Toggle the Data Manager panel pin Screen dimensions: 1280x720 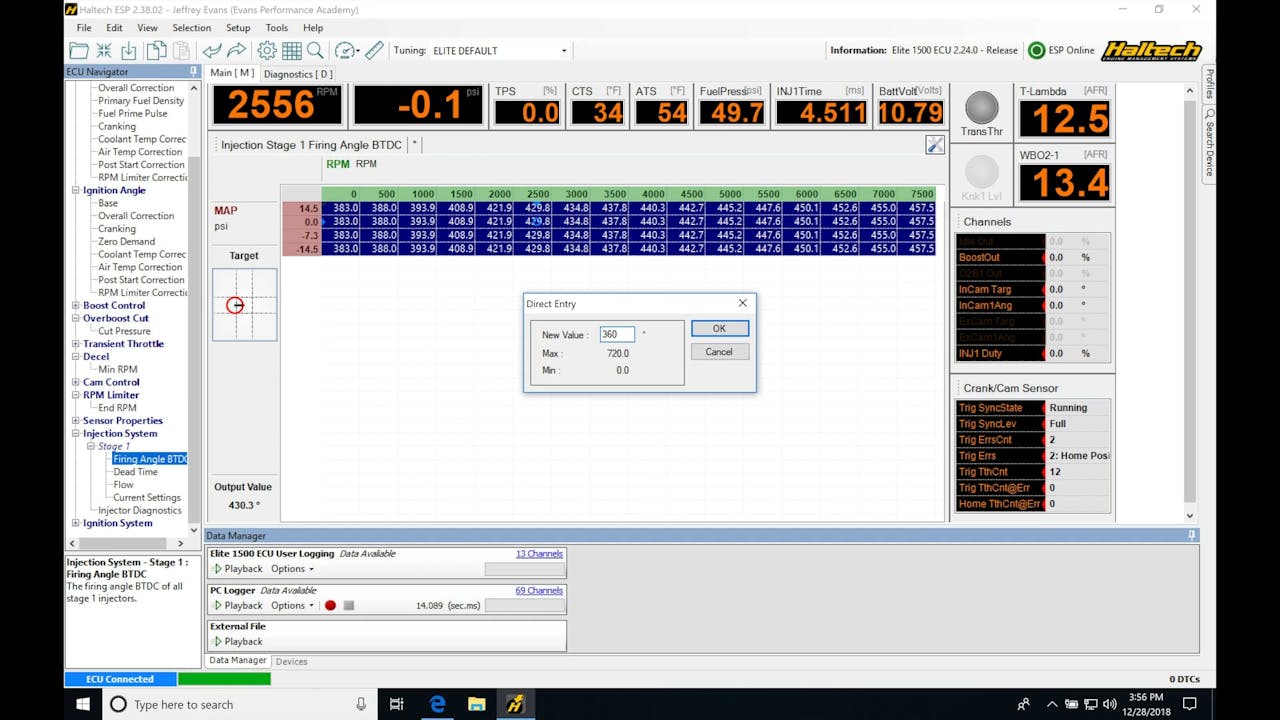[1191, 536]
